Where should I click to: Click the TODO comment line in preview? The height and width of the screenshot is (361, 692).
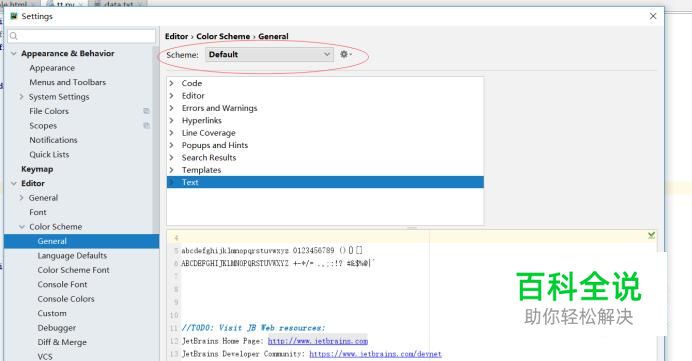coord(253,327)
